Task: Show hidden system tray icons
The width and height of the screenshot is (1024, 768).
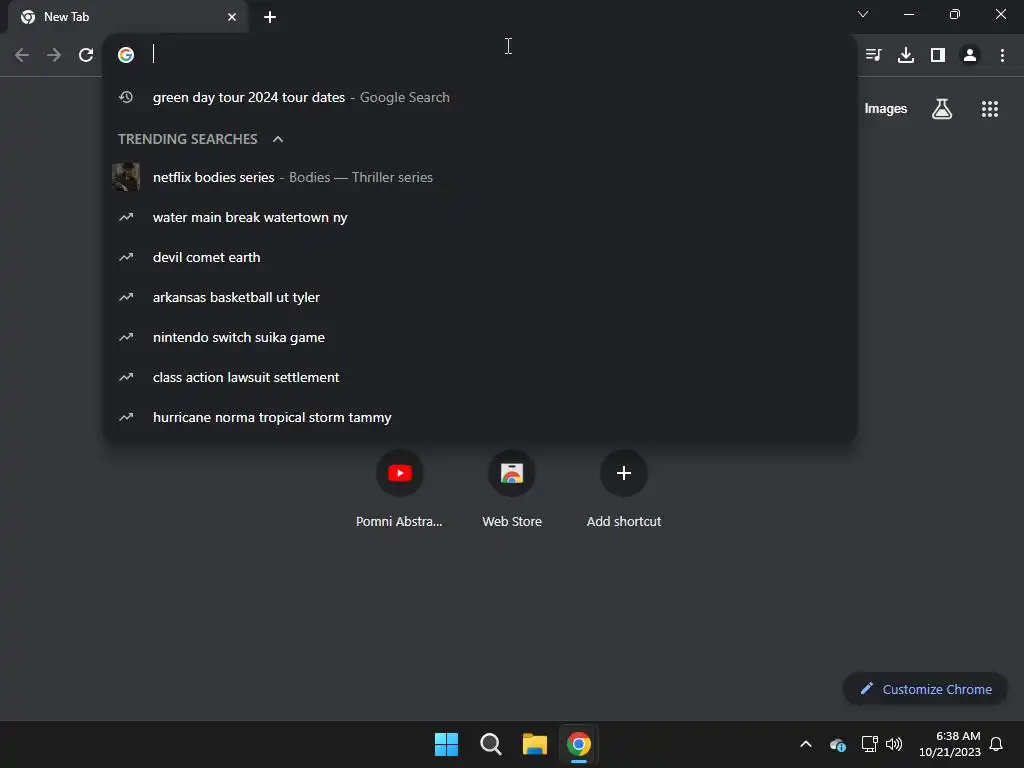Action: click(x=806, y=744)
